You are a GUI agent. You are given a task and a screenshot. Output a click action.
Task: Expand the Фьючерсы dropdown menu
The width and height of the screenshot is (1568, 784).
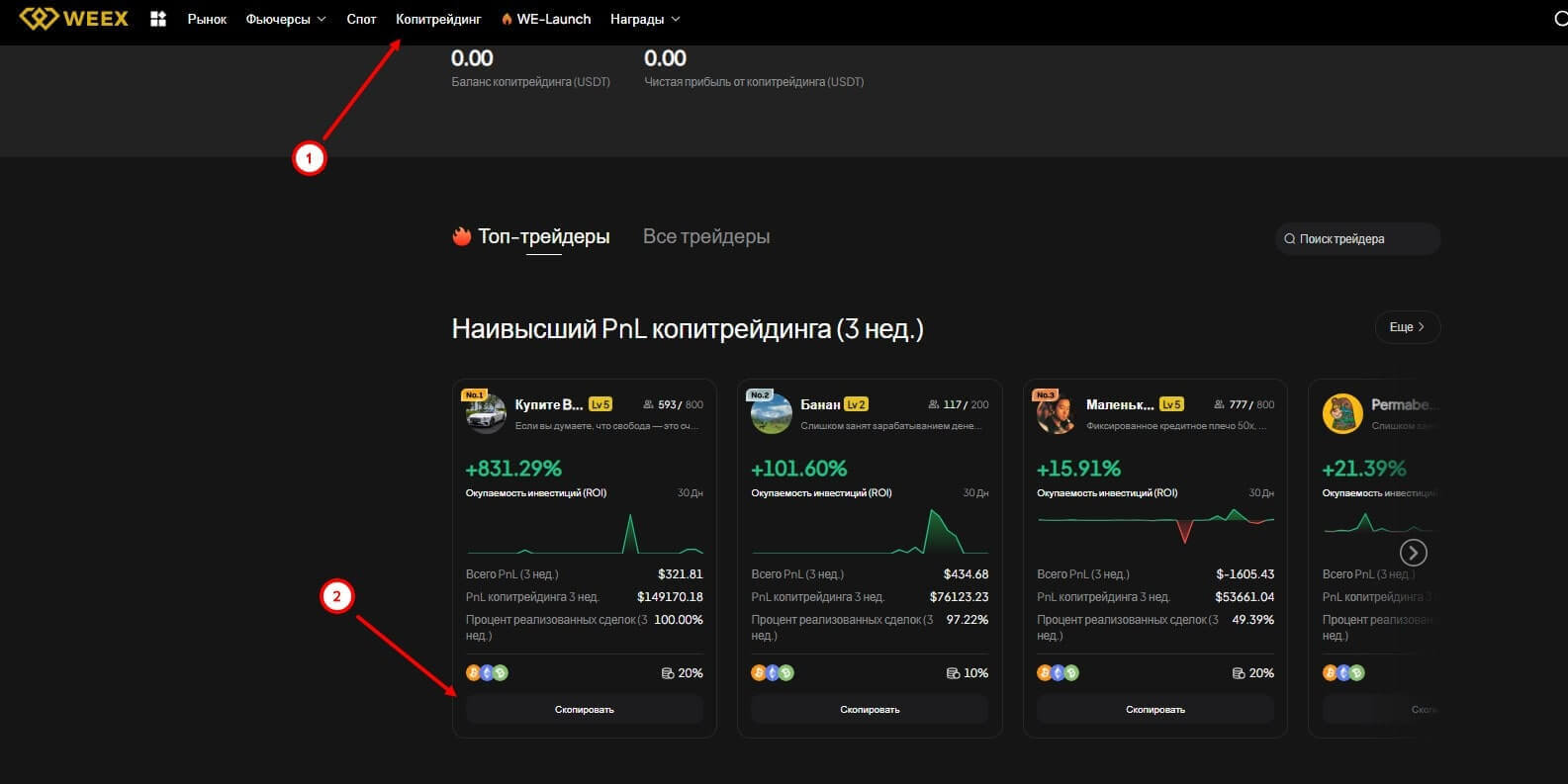pos(285,19)
